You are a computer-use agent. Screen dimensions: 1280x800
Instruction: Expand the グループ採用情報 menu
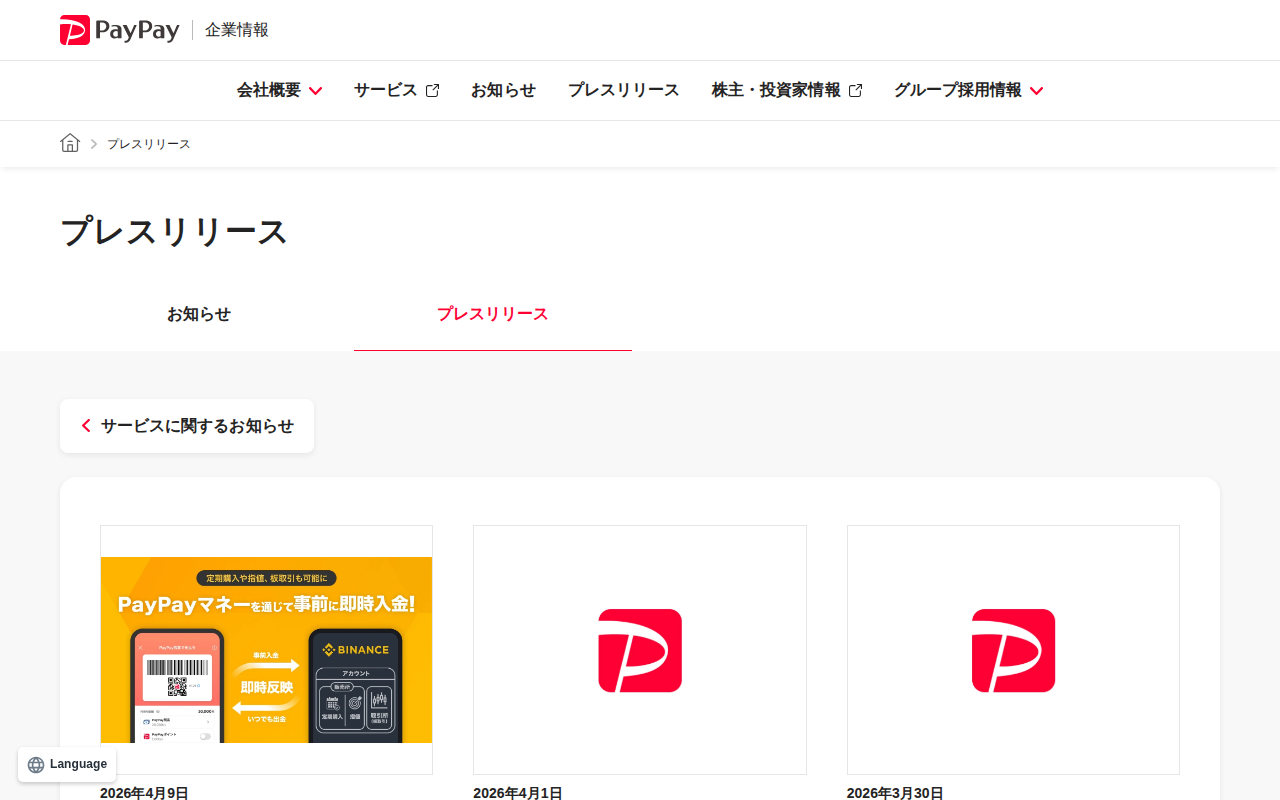pyautogui.click(x=968, y=90)
